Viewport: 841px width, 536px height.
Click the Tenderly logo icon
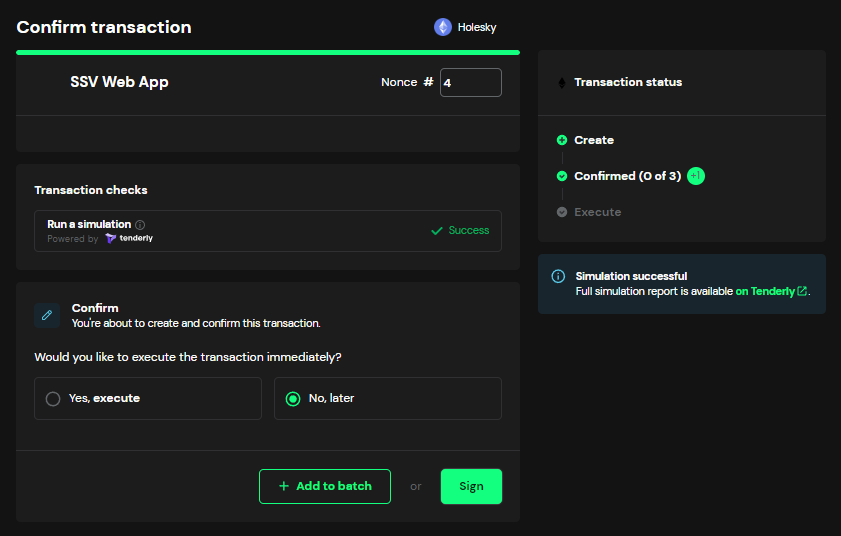(x=111, y=239)
